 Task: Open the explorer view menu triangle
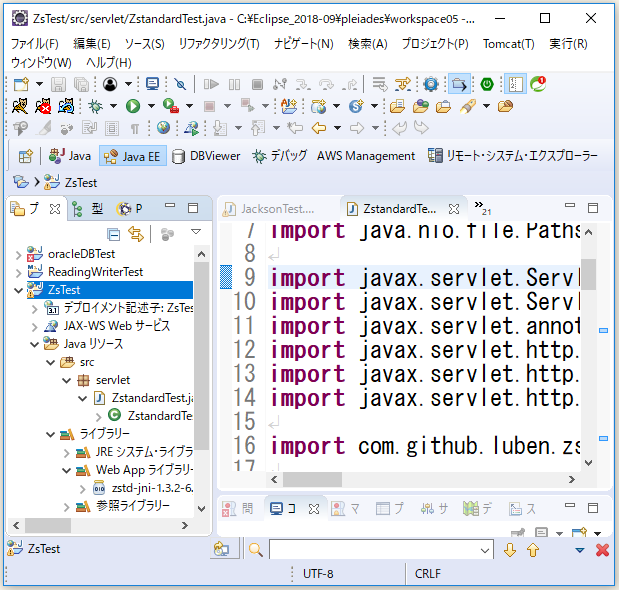196,232
